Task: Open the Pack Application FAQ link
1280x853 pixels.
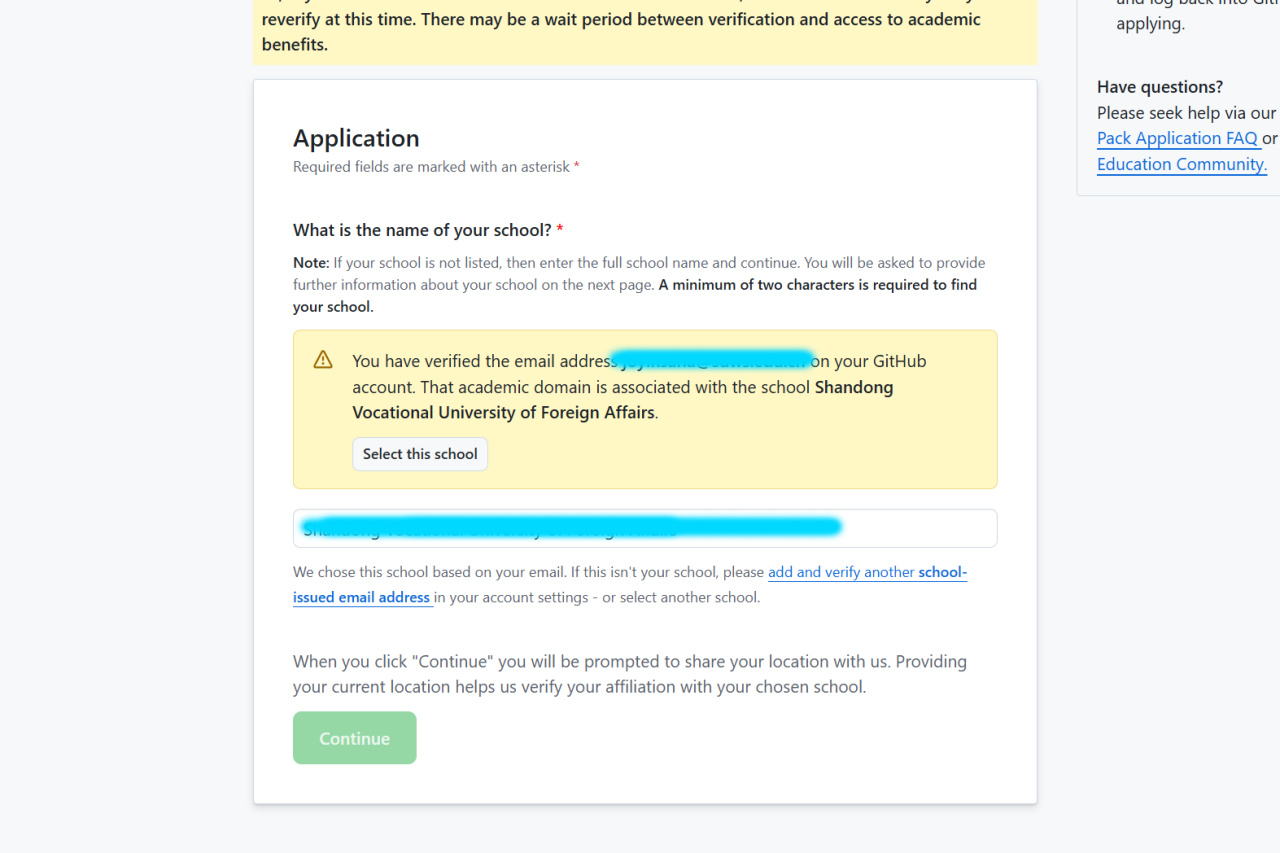Action: click(x=1177, y=138)
